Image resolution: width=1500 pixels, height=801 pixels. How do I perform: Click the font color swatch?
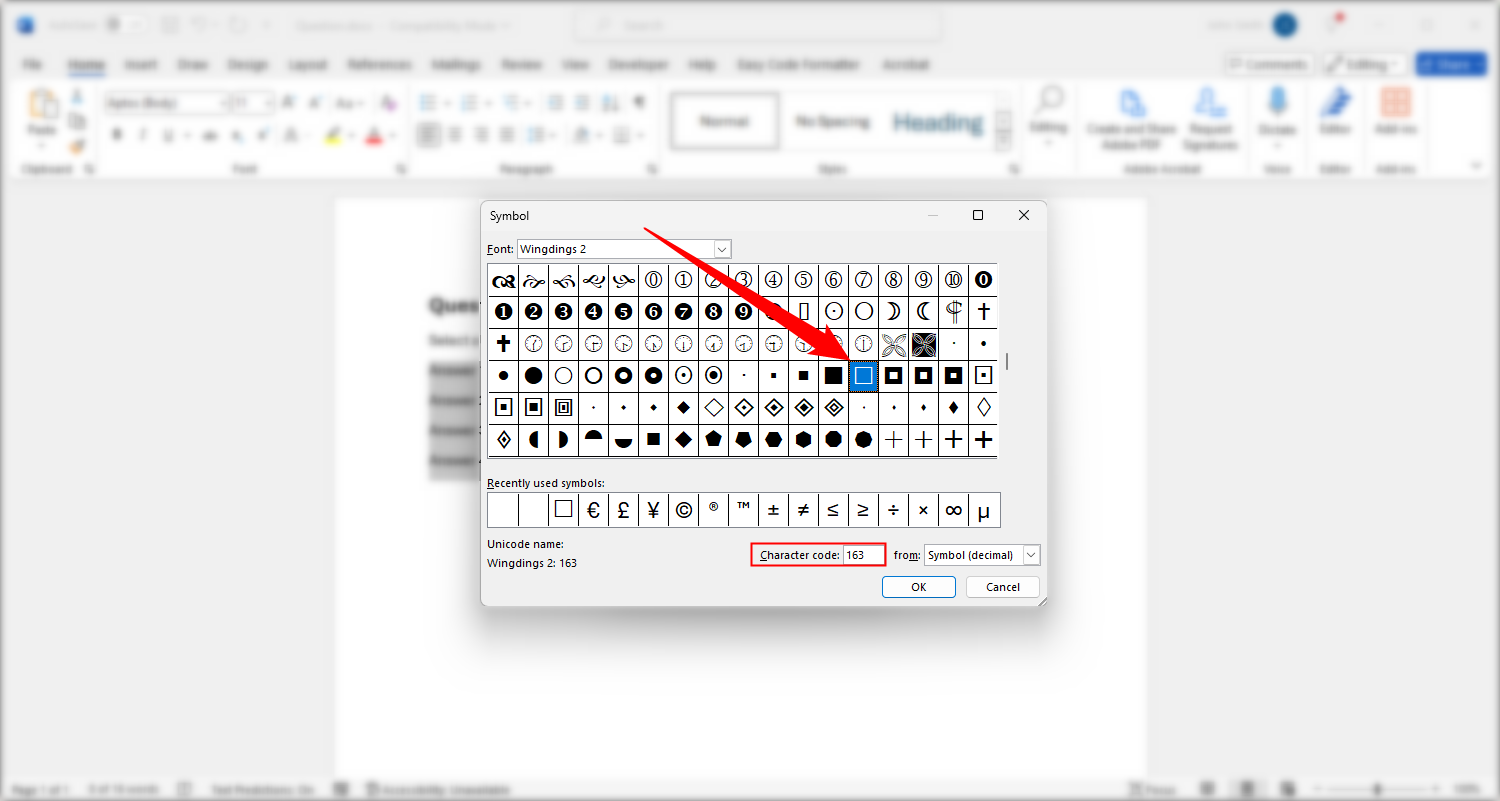(373, 134)
